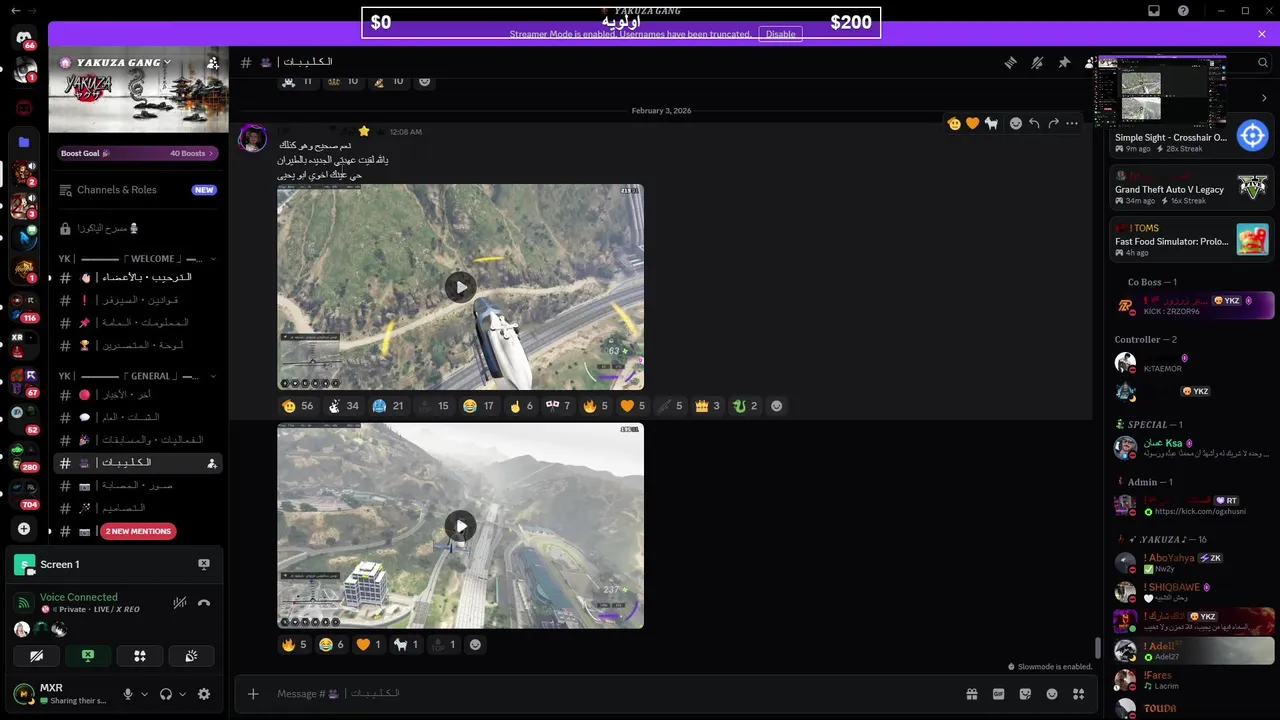Viewport: 1280px width, 720px height.
Task: Stop streaming icon next to Screen 1
Action: point(204,564)
